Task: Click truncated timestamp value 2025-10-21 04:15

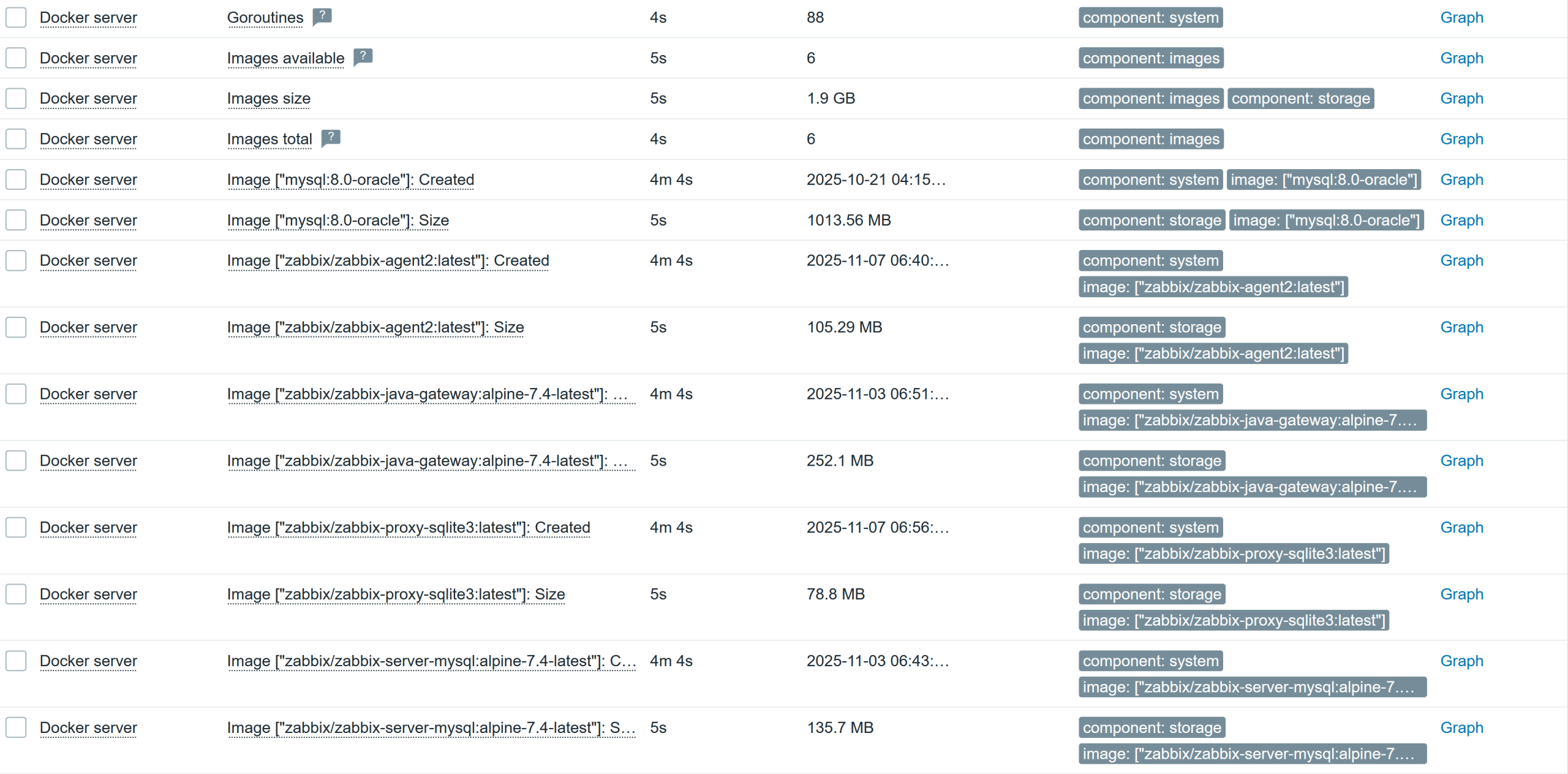Action: tap(876, 180)
